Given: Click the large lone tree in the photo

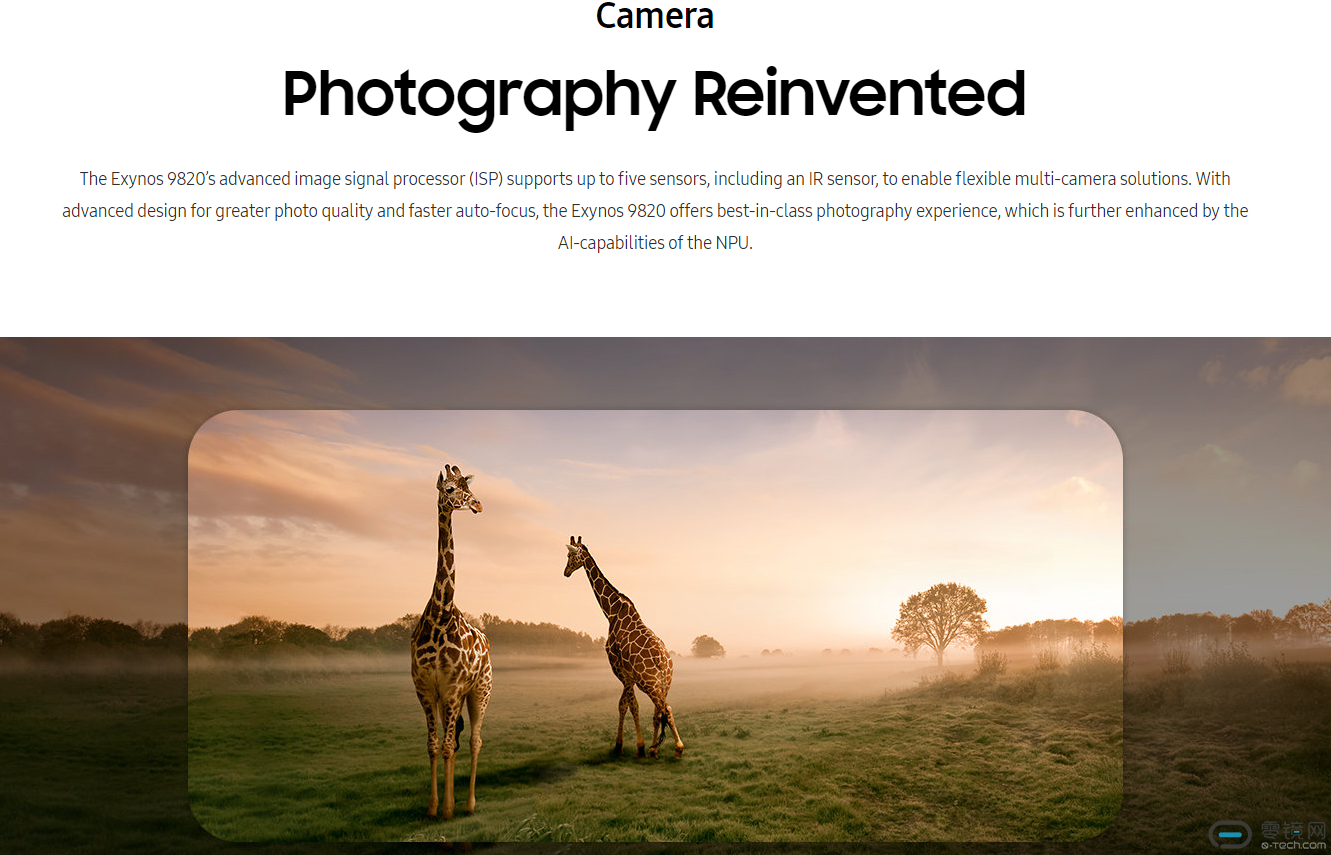Looking at the screenshot, I should 940,620.
